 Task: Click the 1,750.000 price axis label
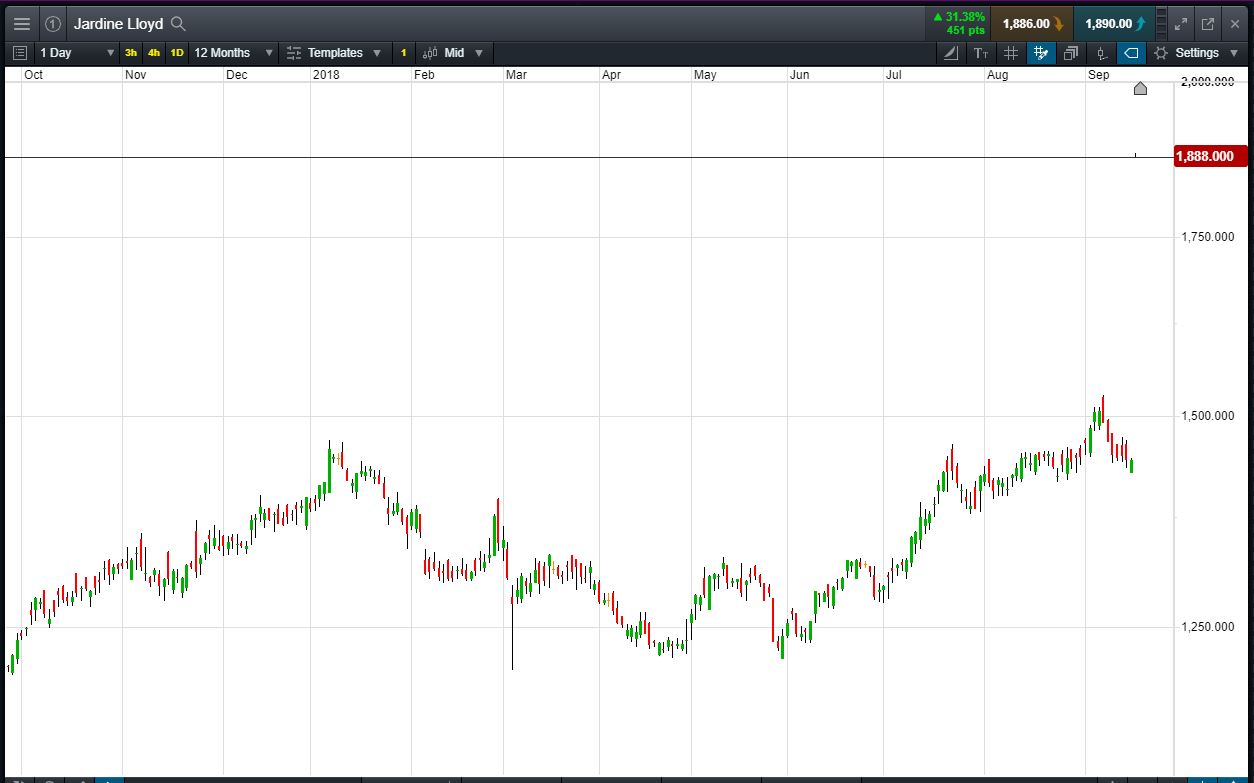tap(1206, 237)
